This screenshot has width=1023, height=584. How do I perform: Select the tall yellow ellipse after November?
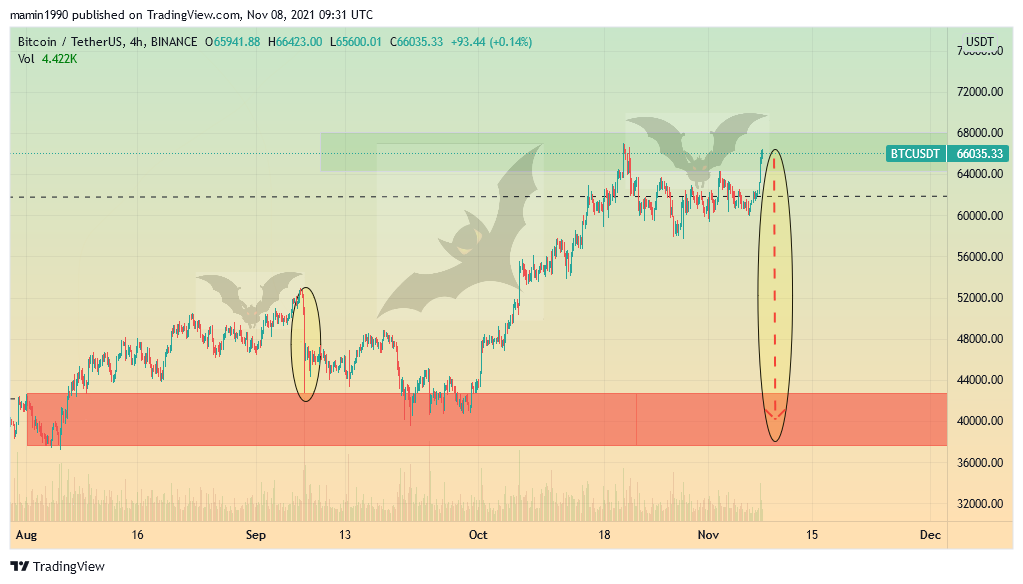[775, 295]
